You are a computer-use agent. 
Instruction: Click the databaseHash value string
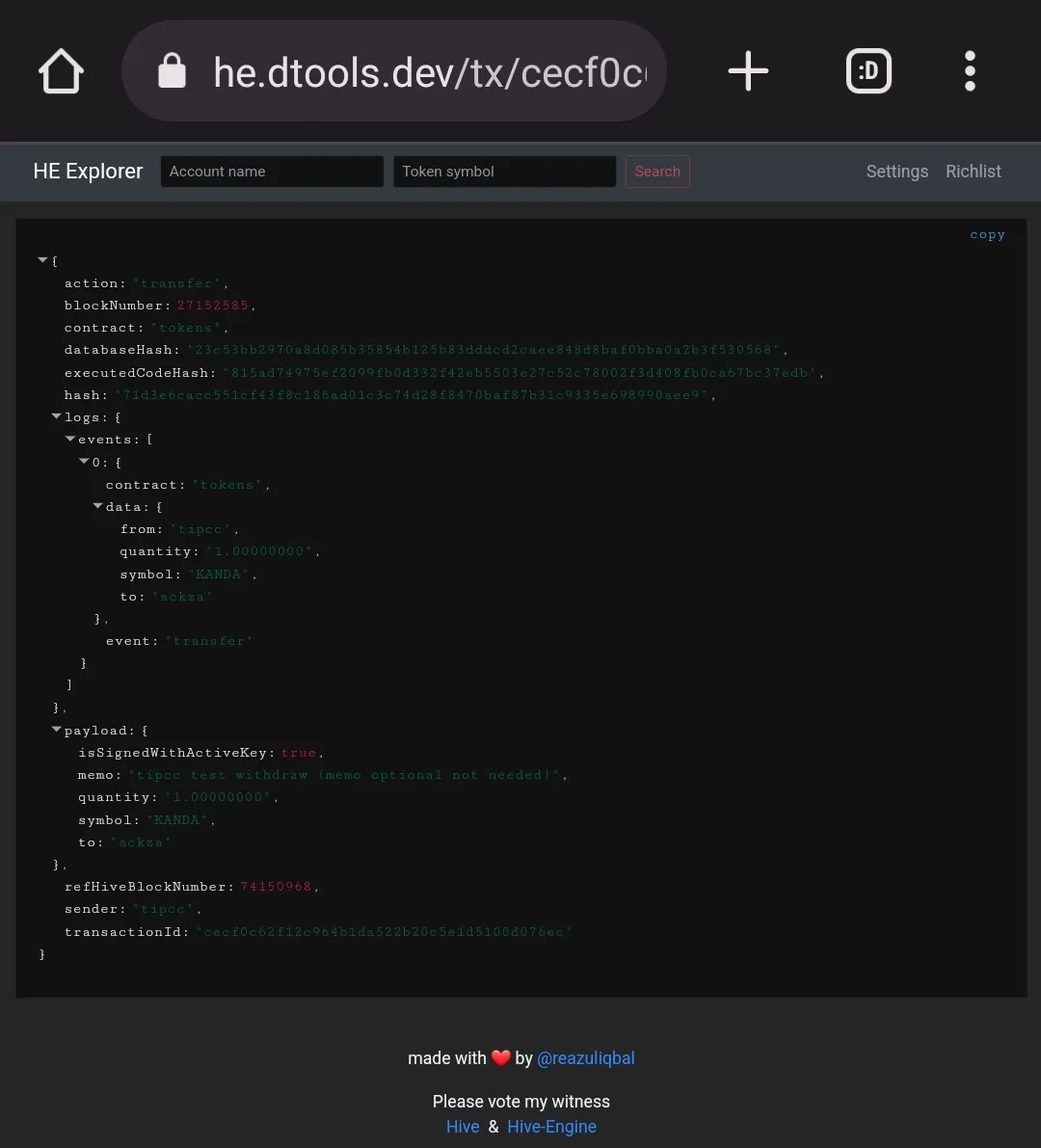484,350
